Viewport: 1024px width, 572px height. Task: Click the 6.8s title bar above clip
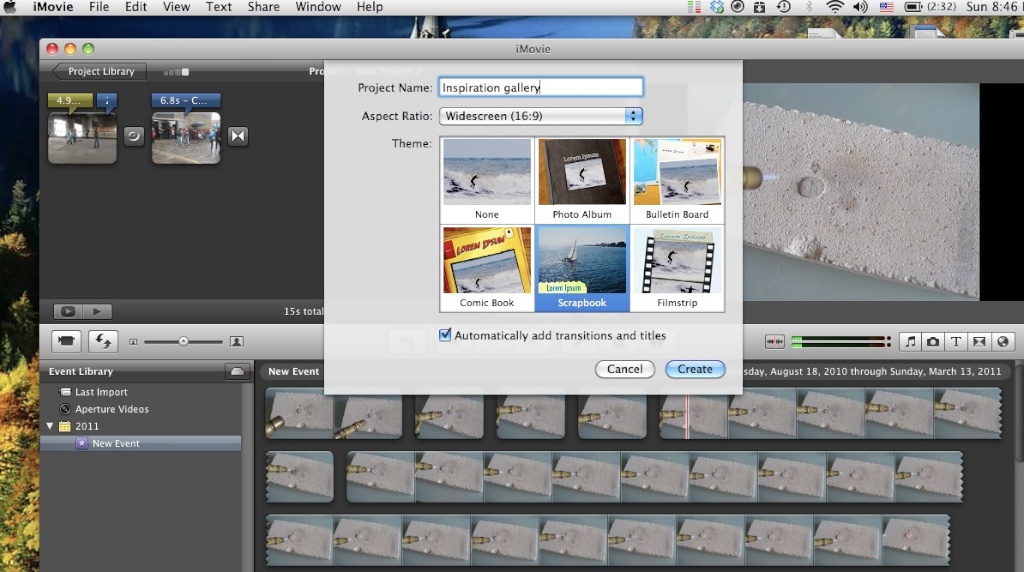(186, 101)
